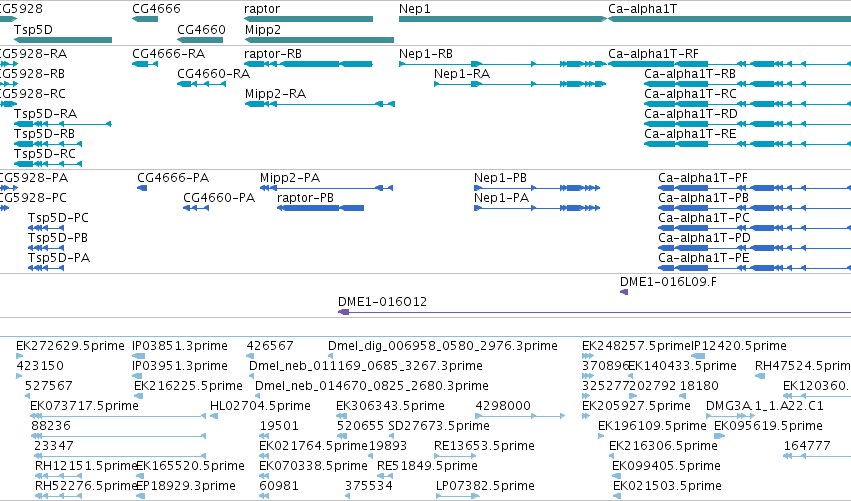
Task: Select the DME1-016O12 purple feature
Action: tap(594, 312)
